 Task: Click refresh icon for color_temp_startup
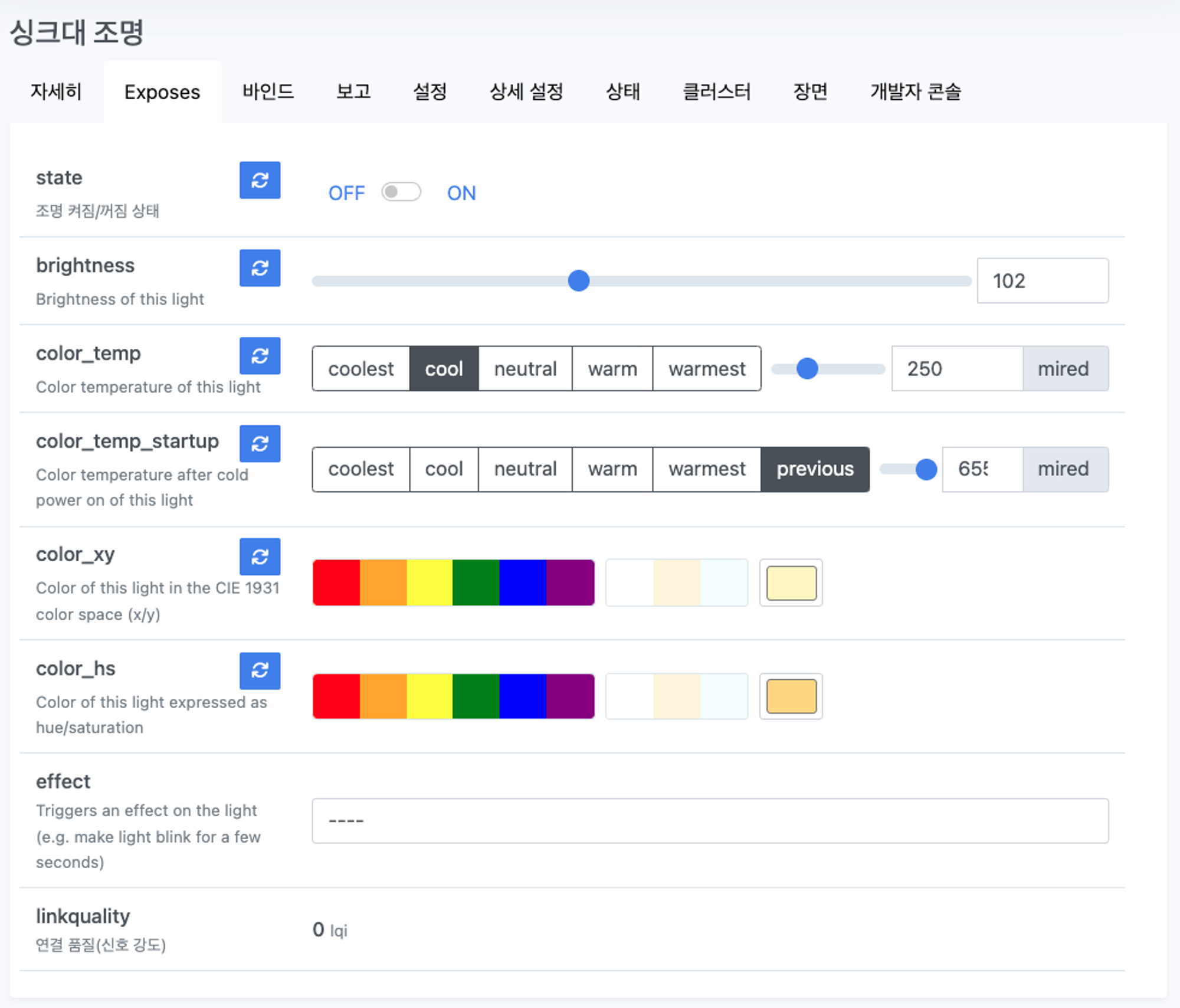260,444
